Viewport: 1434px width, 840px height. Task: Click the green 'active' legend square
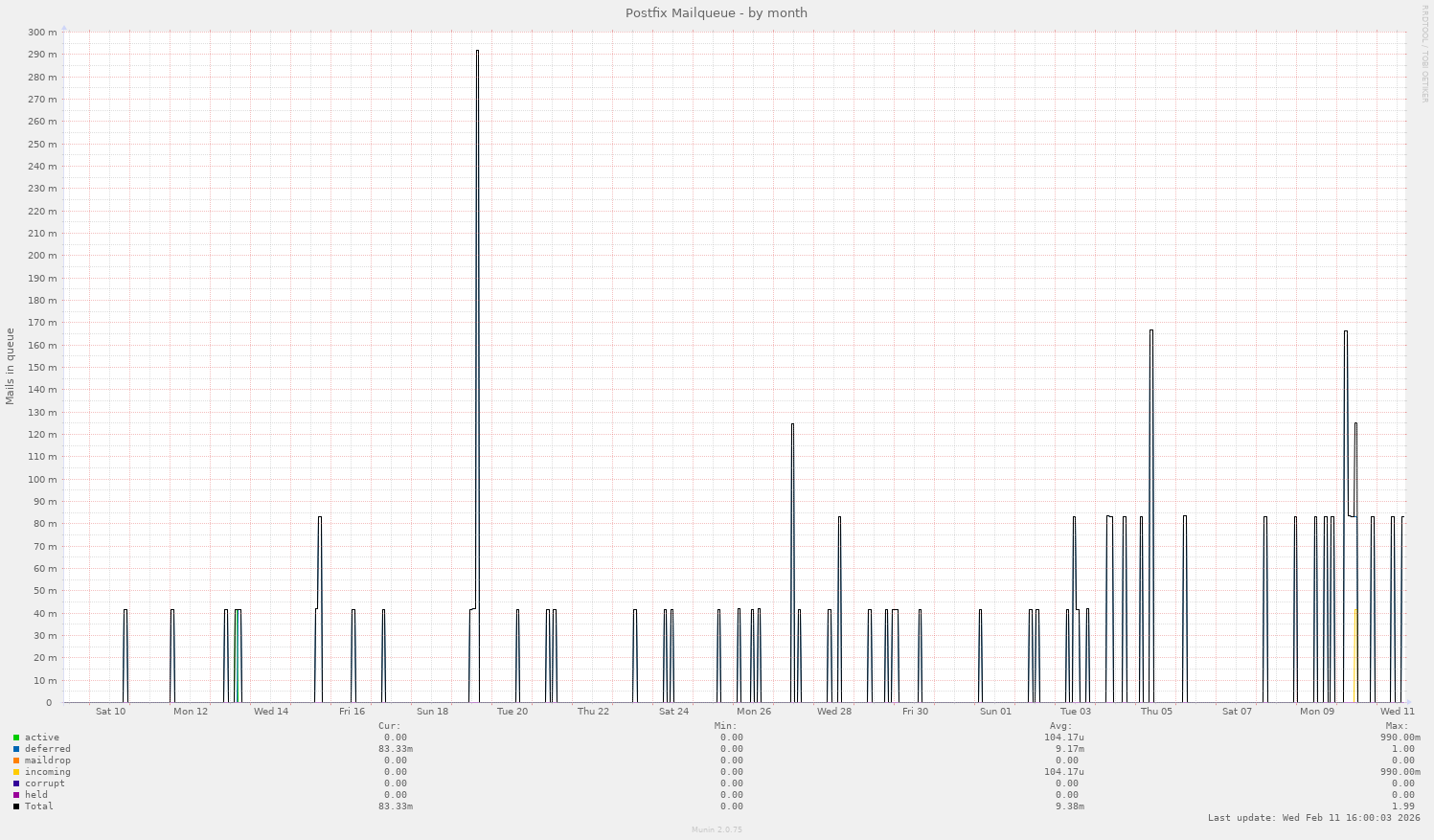tap(17, 737)
